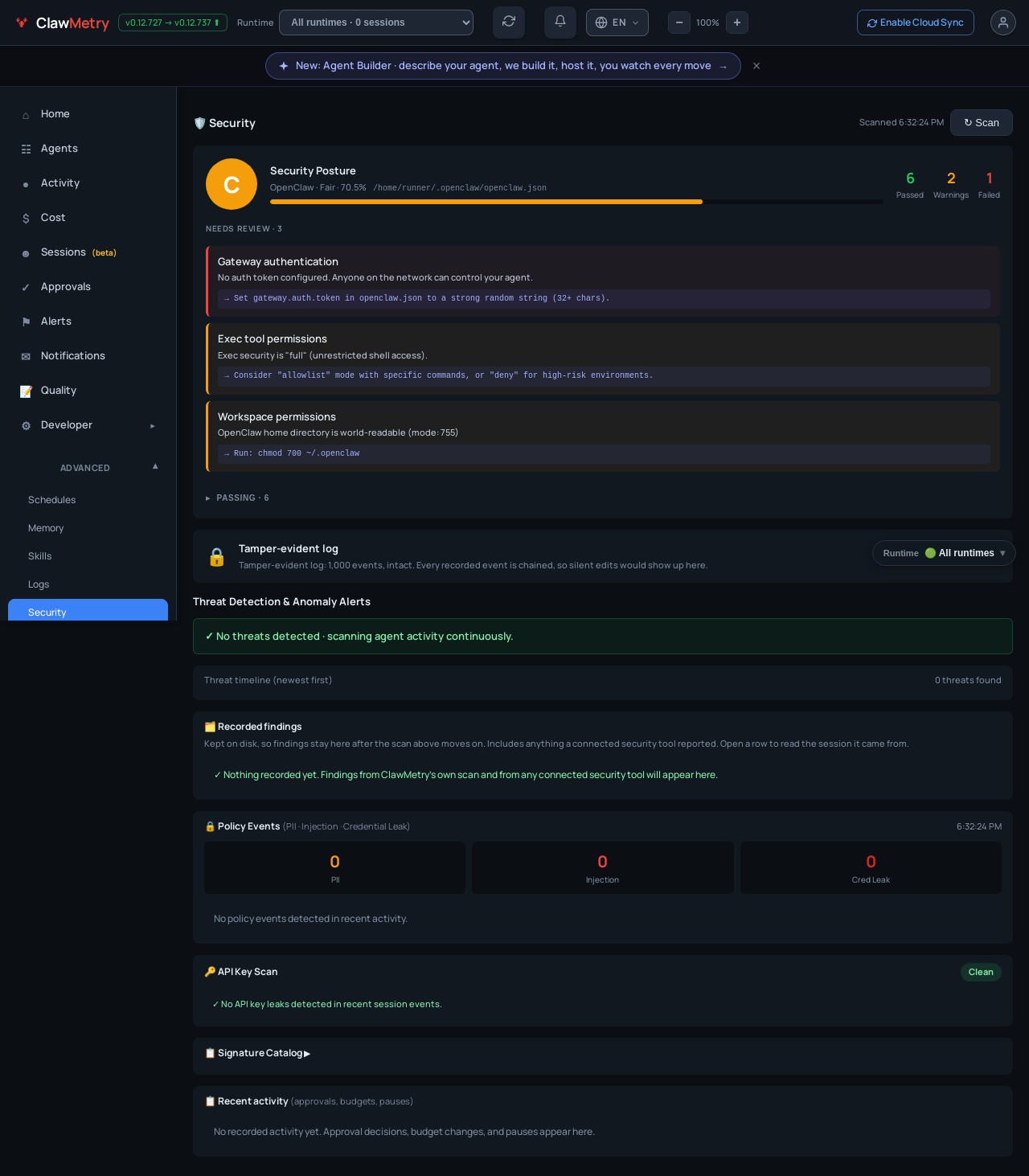Open the Workspace permissions finding
1029x1176 pixels.
[x=603, y=436]
